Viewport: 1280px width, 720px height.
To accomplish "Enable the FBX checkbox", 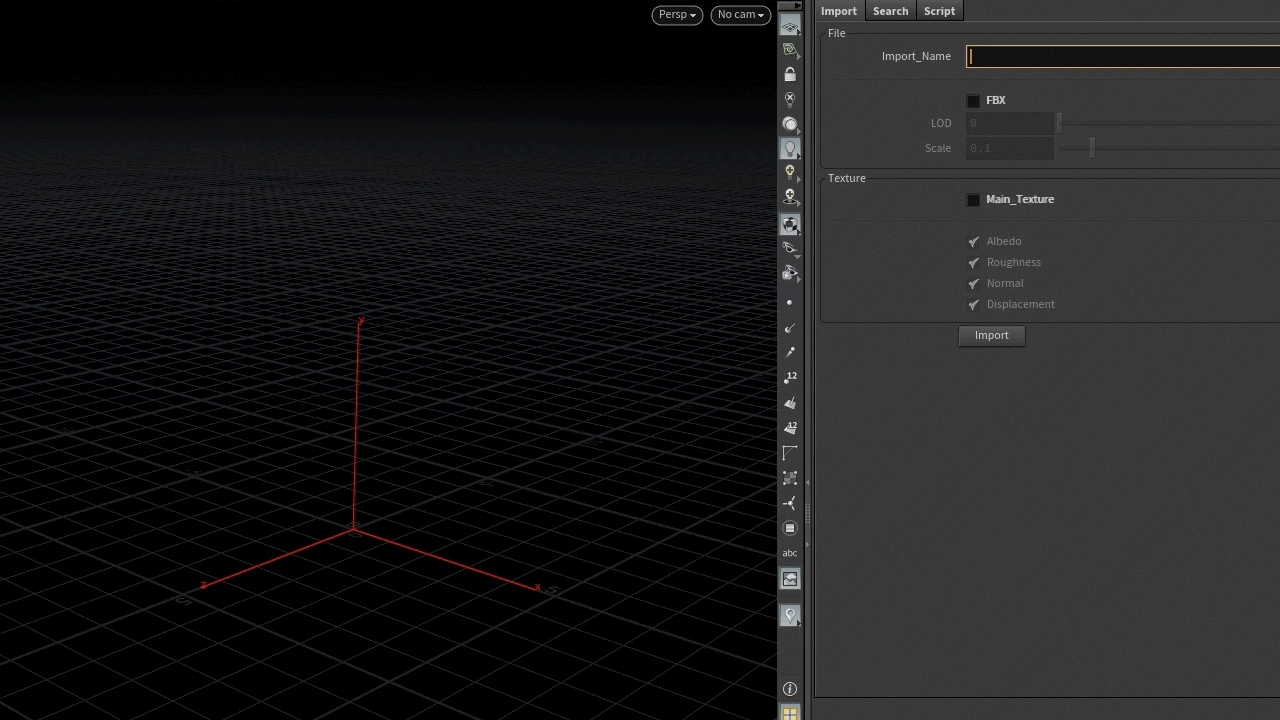I will [973, 101].
